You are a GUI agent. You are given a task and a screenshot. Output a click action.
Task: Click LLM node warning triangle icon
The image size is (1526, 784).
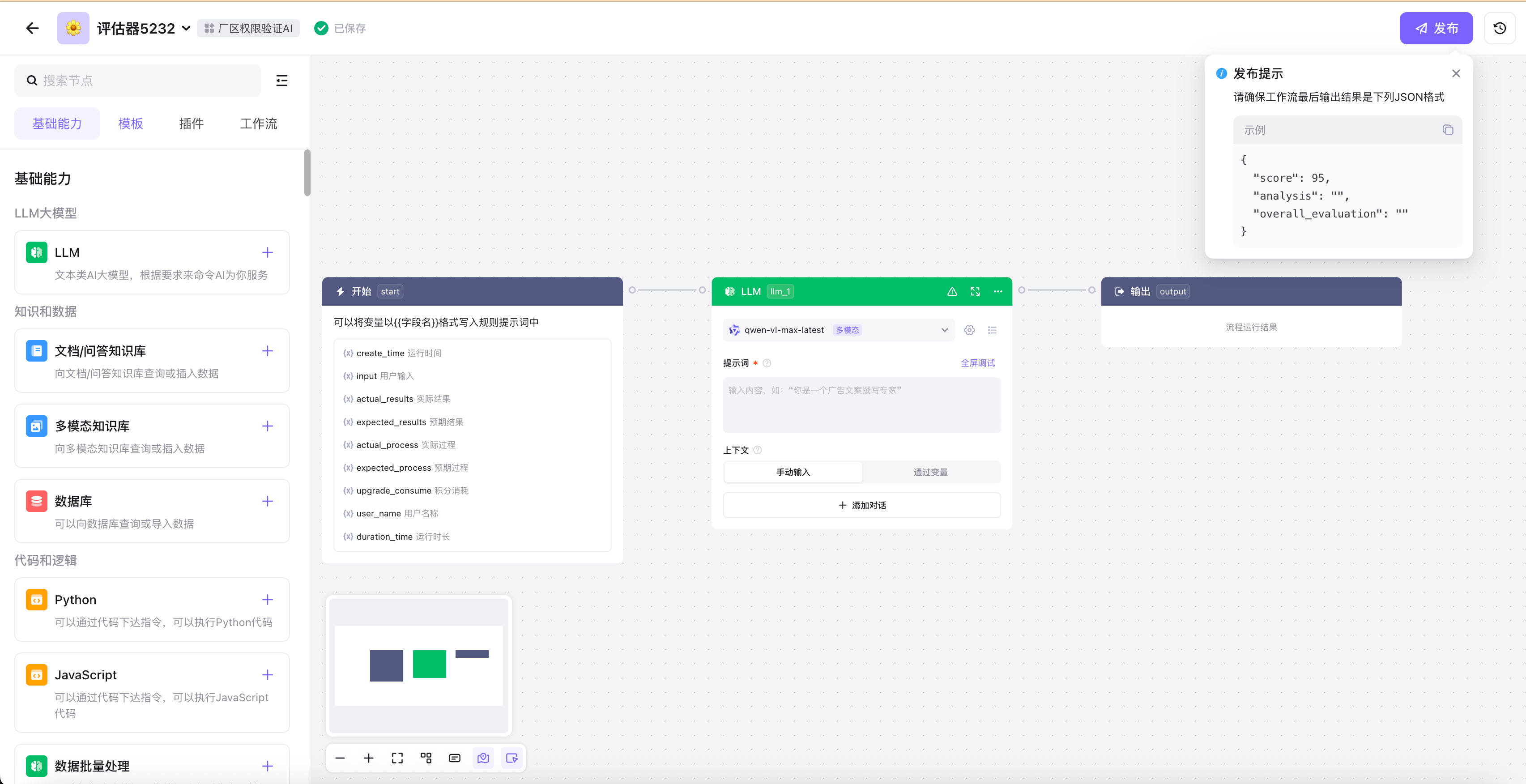click(952, 291)
